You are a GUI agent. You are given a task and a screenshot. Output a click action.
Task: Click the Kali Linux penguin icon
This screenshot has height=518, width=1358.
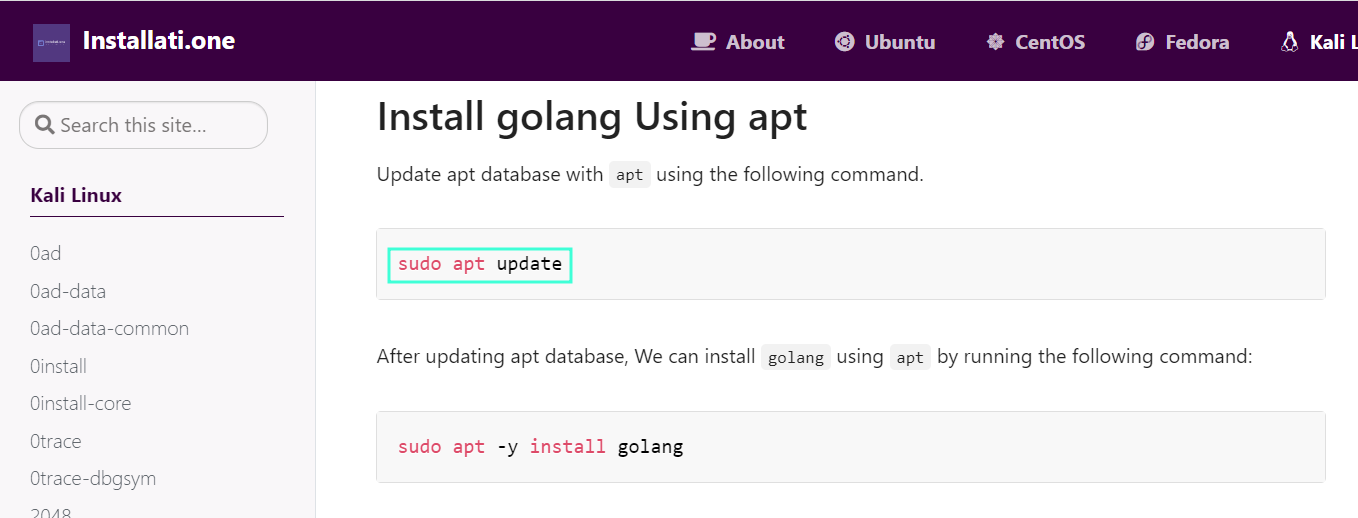coord(1290,42)
